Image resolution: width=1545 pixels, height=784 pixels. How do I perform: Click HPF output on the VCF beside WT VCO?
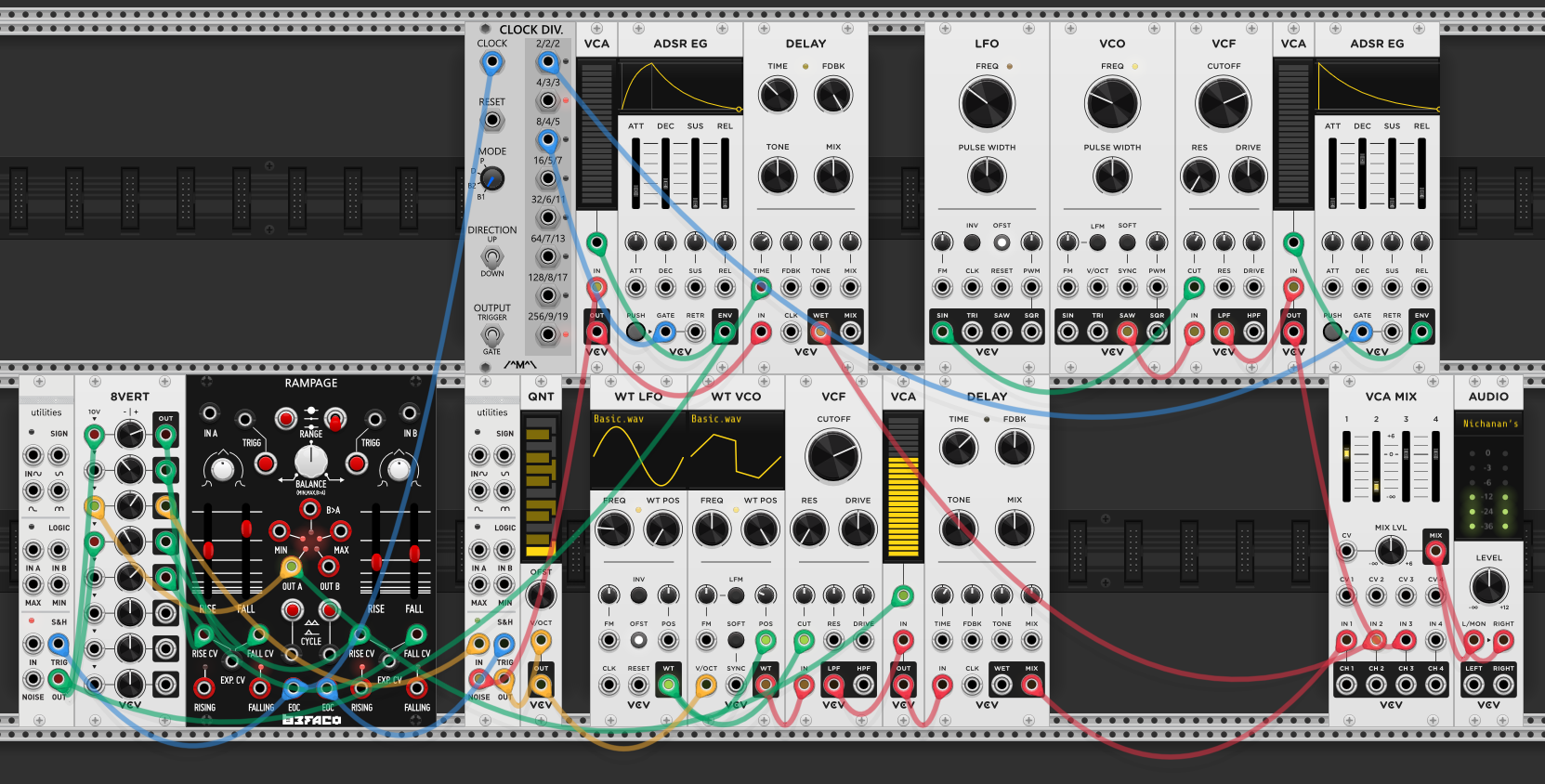point(863,685)
